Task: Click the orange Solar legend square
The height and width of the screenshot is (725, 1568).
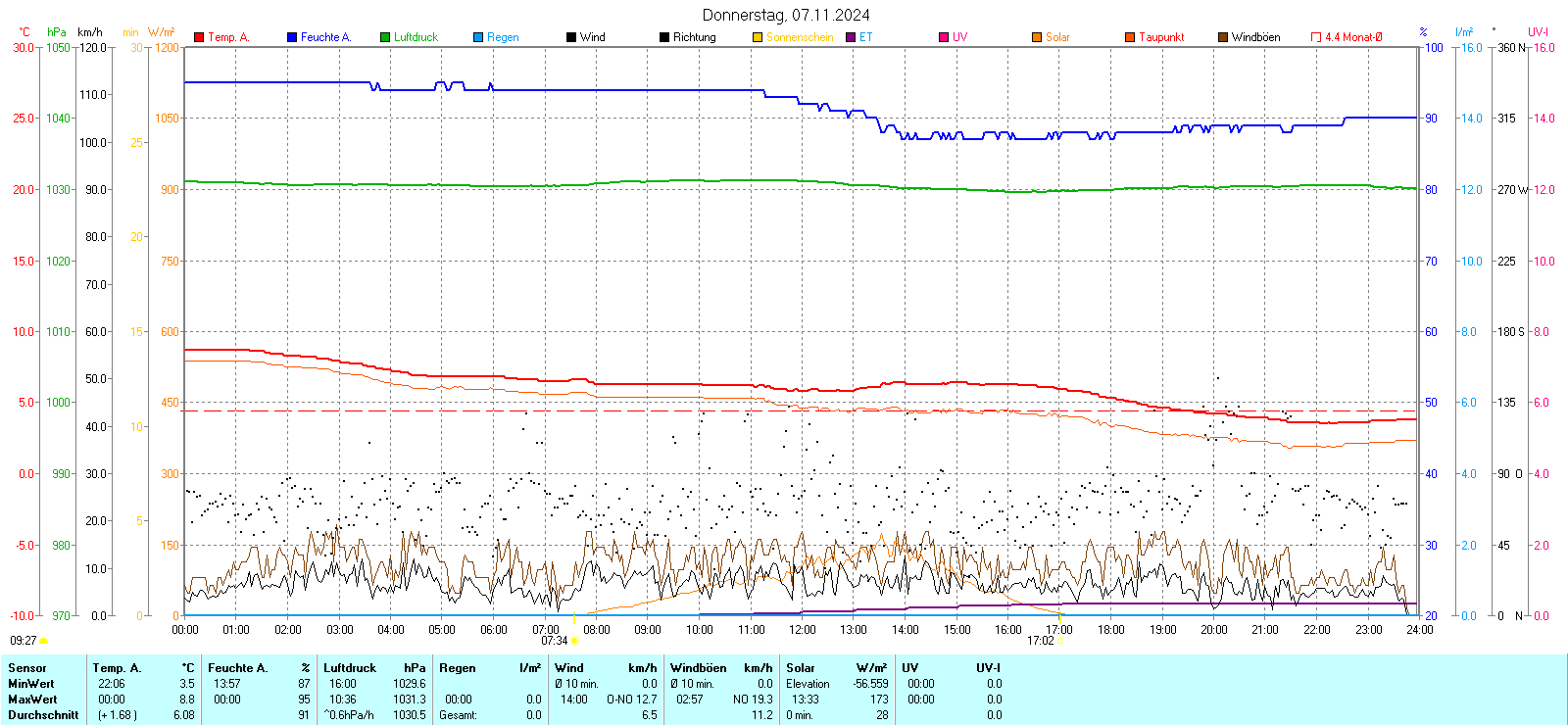Action: click(x=1037, y=37)
